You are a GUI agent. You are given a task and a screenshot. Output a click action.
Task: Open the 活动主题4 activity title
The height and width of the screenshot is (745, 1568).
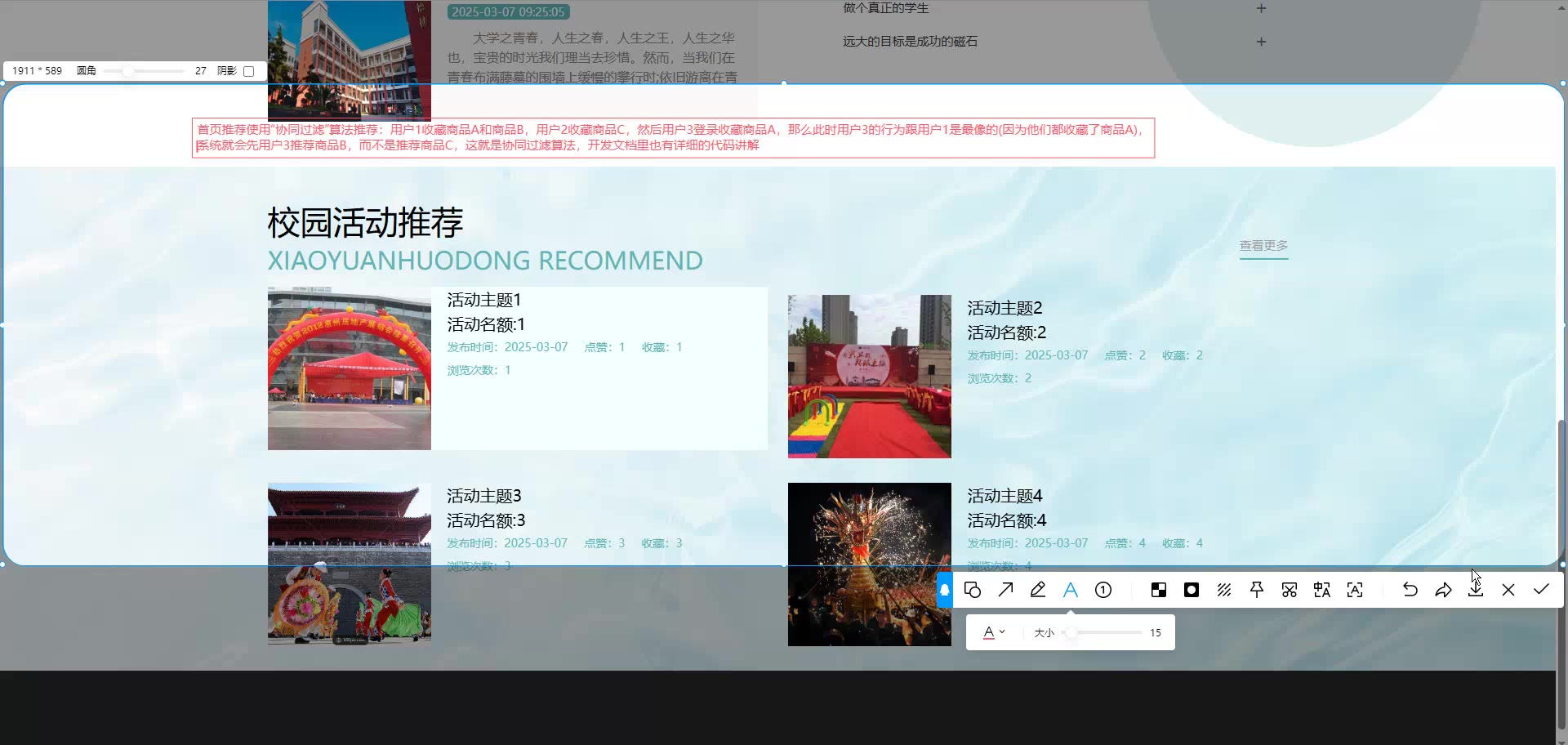[1004, 496]
